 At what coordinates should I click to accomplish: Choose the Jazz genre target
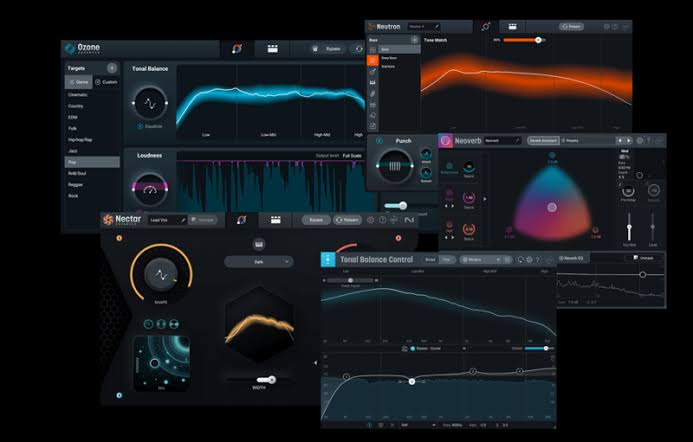point(73,151)
